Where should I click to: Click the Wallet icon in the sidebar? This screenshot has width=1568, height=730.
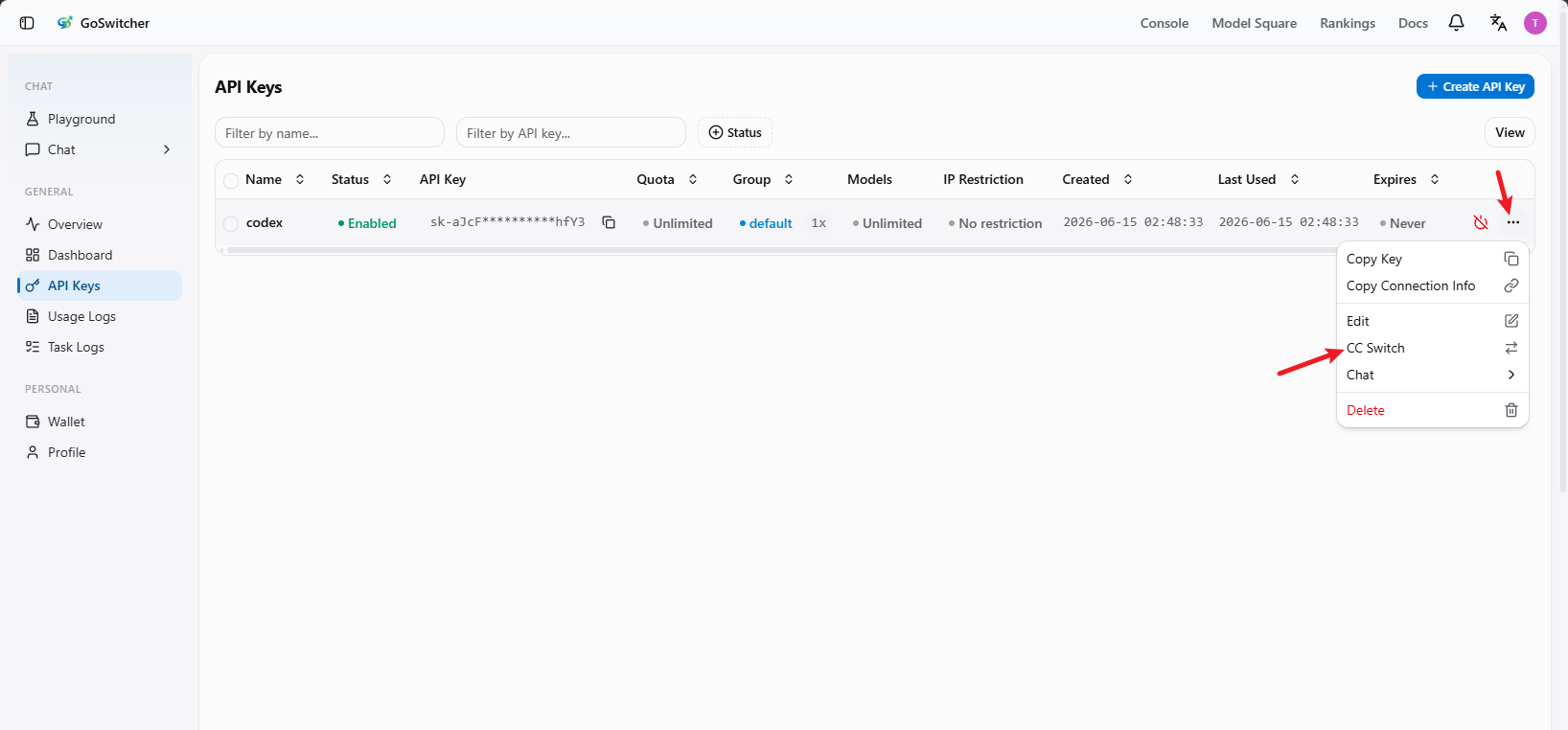[x=33, y=422]
